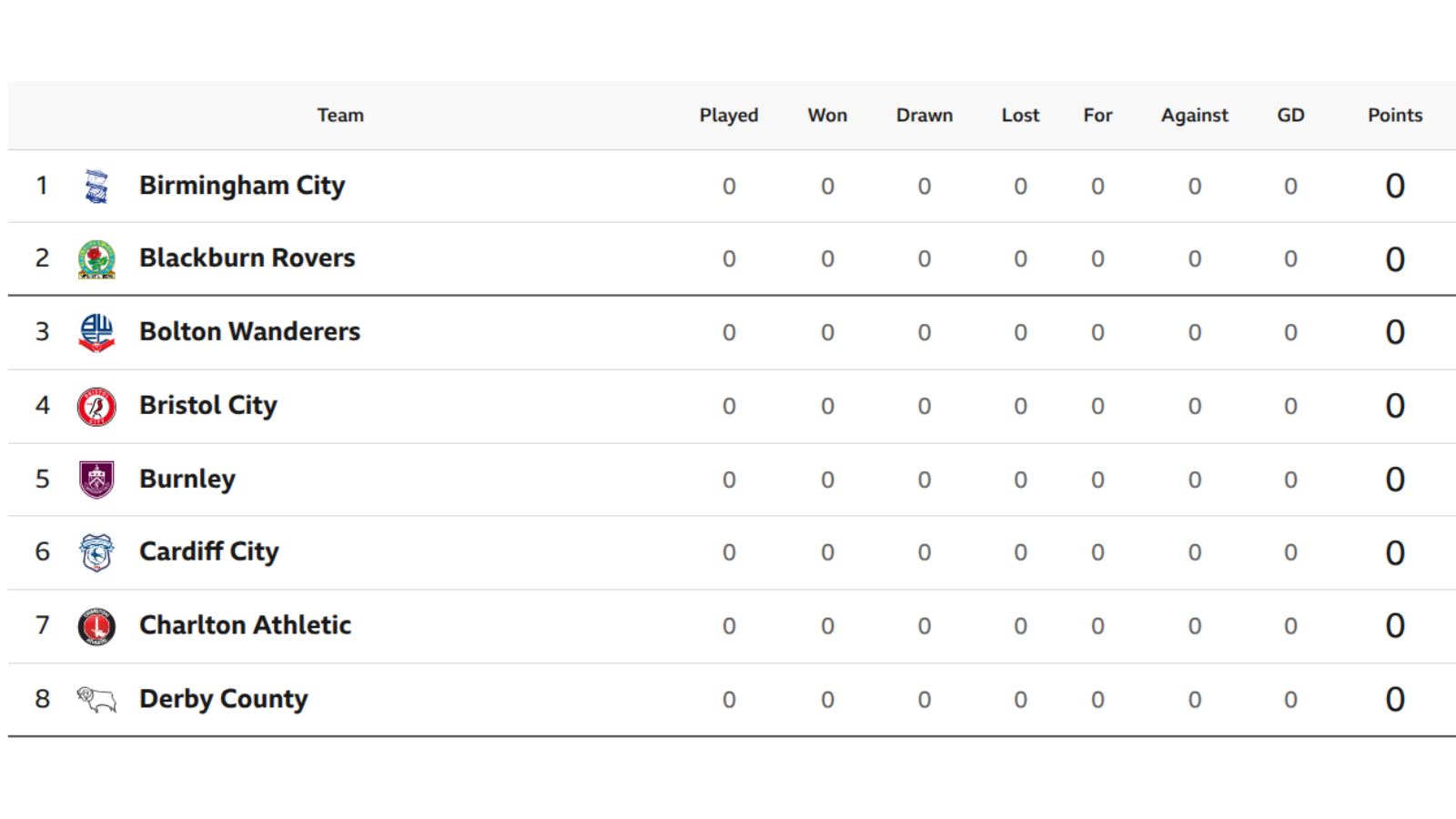1456x819 pixels.
Task: Click the Charlton Athletic club crest
Action: point(96,626)
